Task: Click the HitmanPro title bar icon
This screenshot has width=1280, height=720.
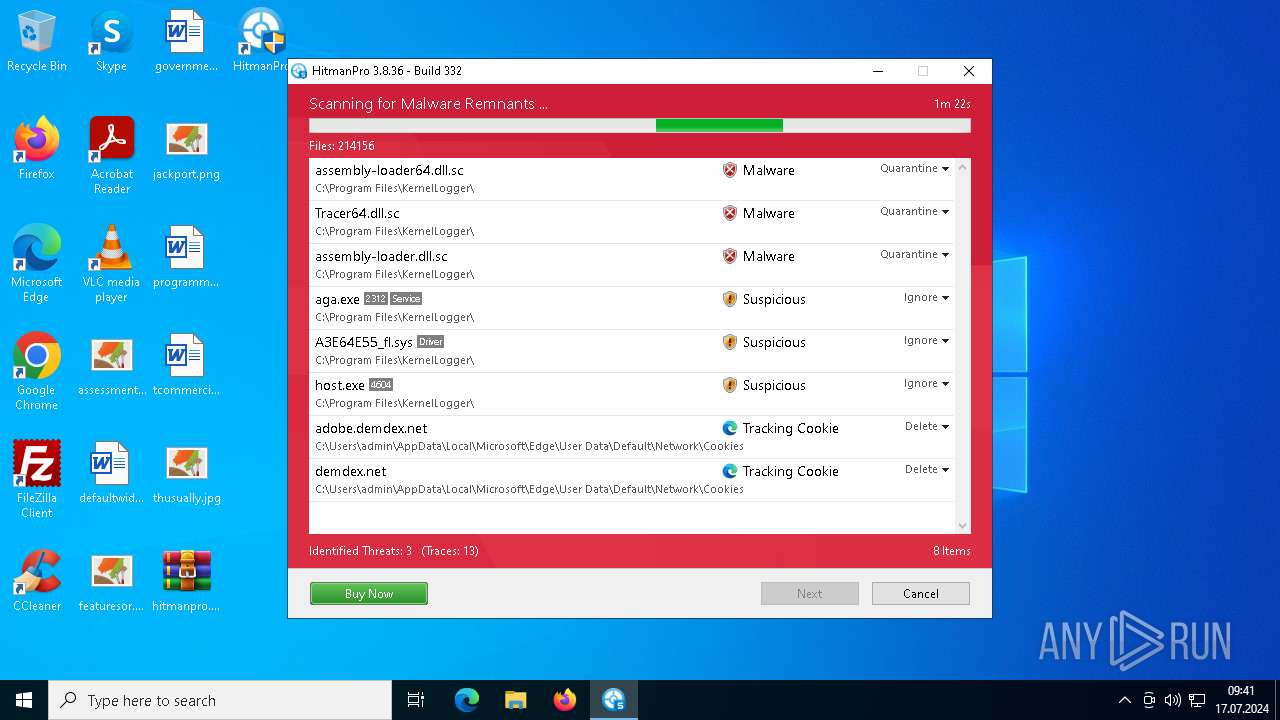Action: pyautogui.click(x=299, y=71)
